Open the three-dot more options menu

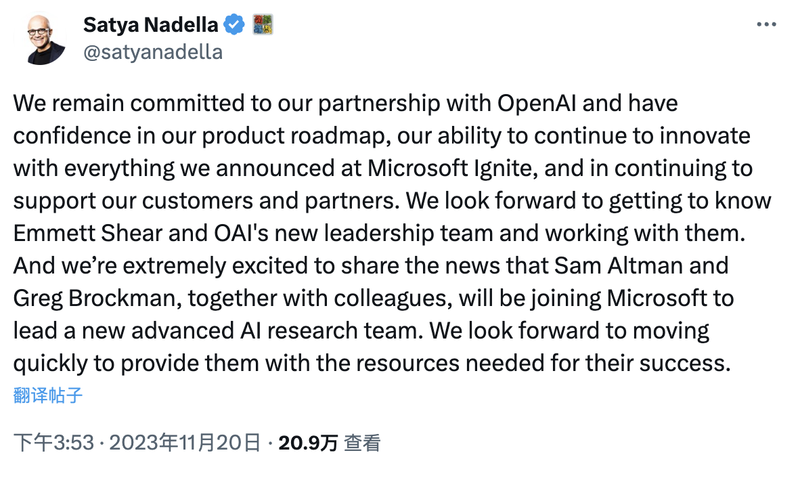click(766, 24)
